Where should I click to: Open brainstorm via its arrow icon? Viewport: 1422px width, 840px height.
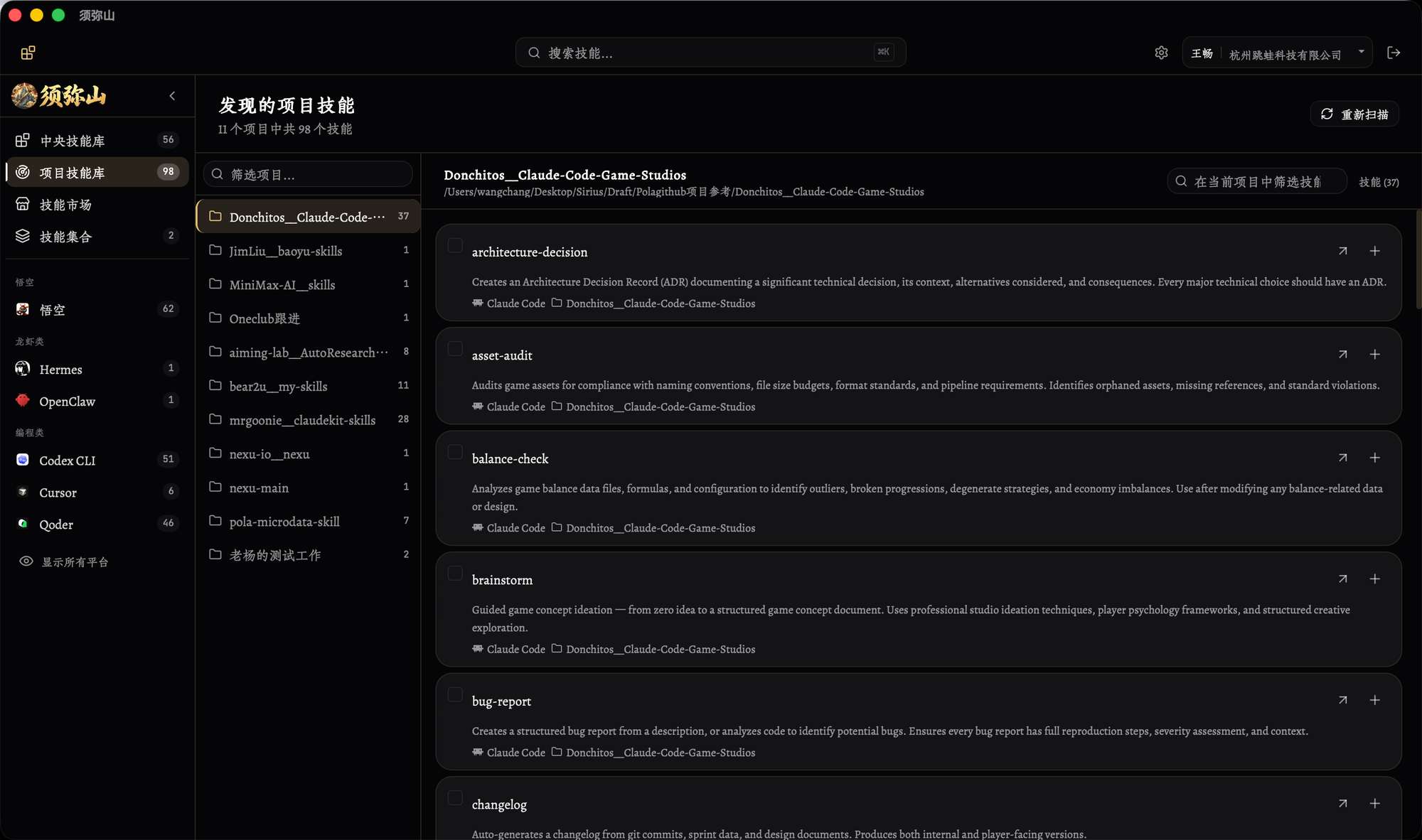click(x=1342, y=578)
